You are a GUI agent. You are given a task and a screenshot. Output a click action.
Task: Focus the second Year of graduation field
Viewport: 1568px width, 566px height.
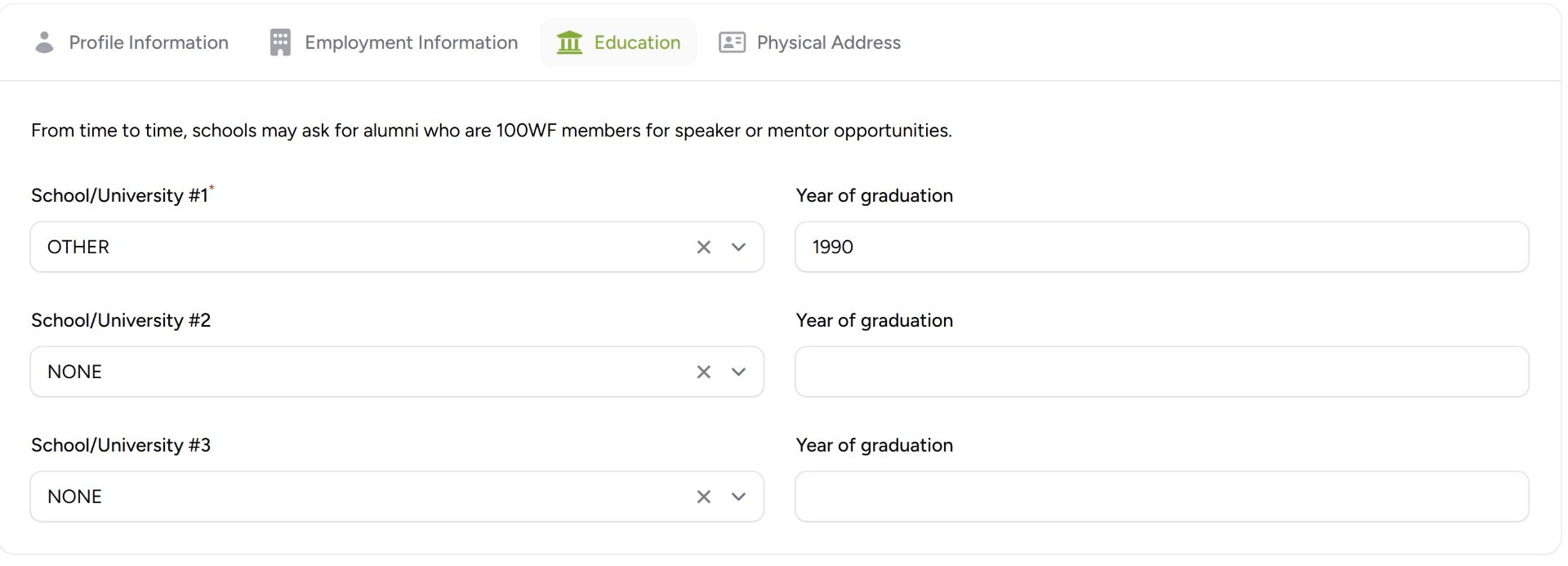click(x=1161, y=372)
